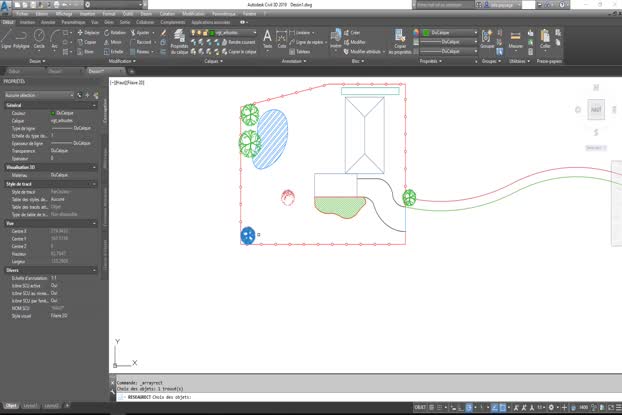622x415 pixels.
Task: Click the HAUT face of ViewCube
Action: 596,110
